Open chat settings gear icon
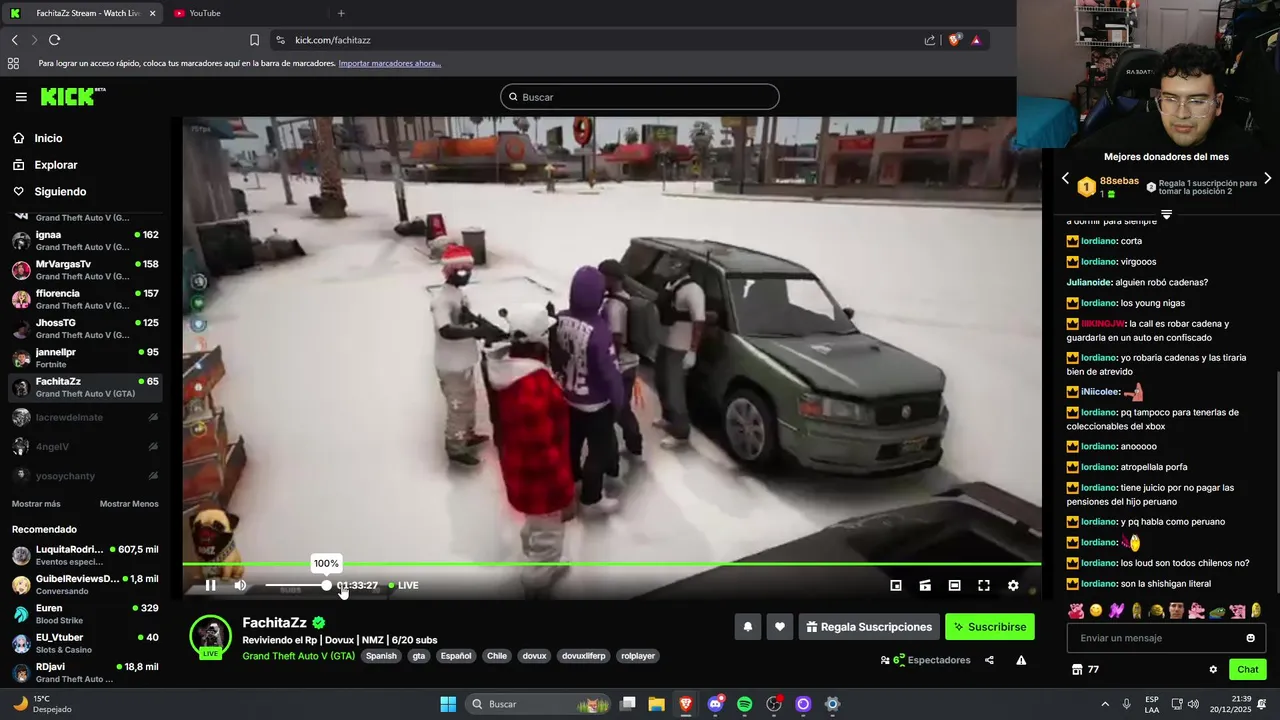Image resolution: width=1280 pixels, height=720 pixels. (1213, 669)
